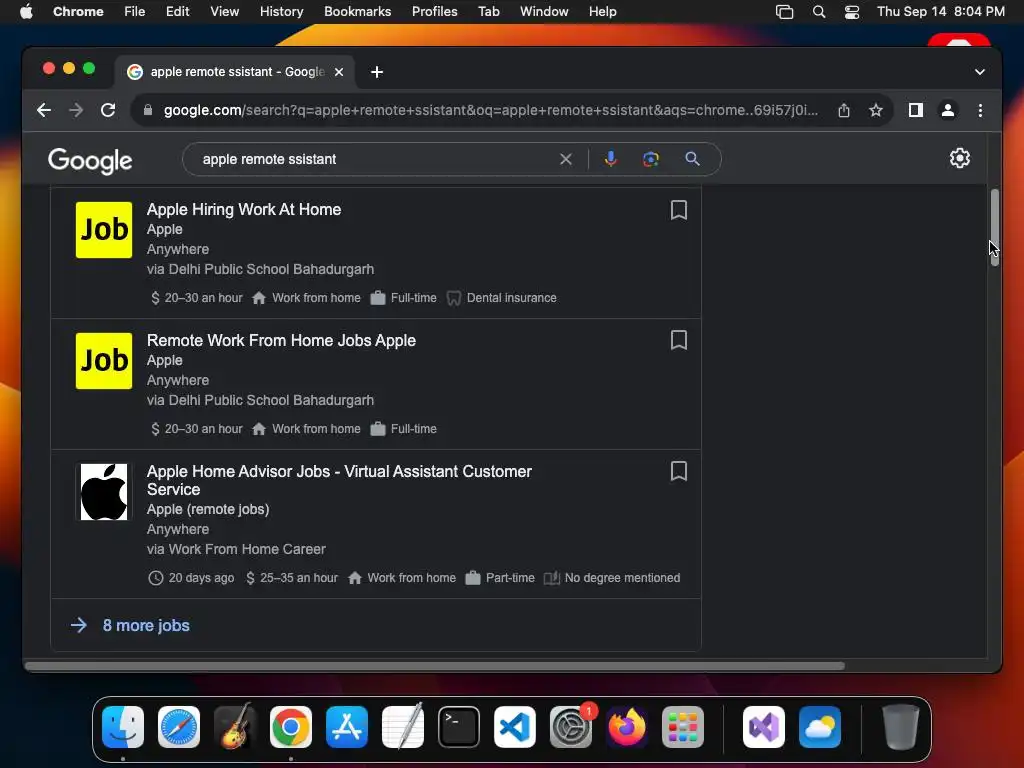The height and width of the screenshot is (768, 1024).
Task: Click Full-time tag on first job
Action: point(404,298)
